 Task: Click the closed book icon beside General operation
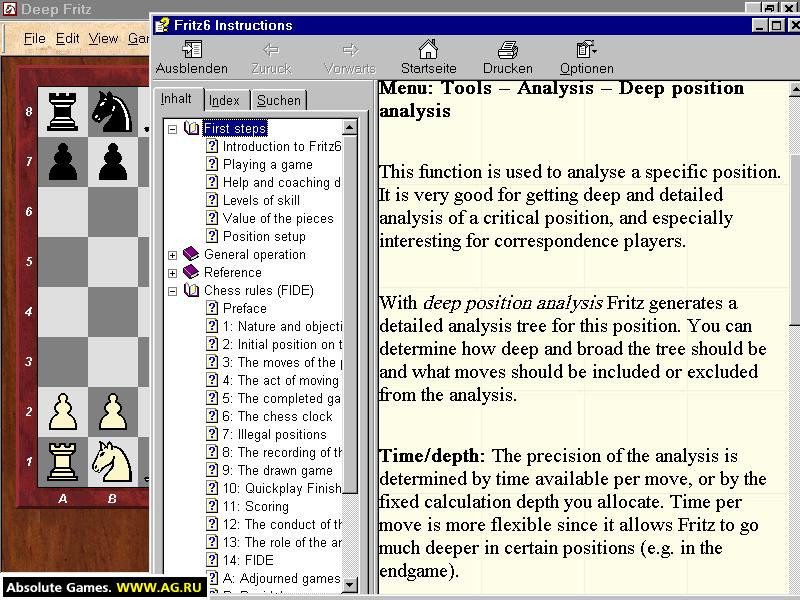click(x=191, y=254)
